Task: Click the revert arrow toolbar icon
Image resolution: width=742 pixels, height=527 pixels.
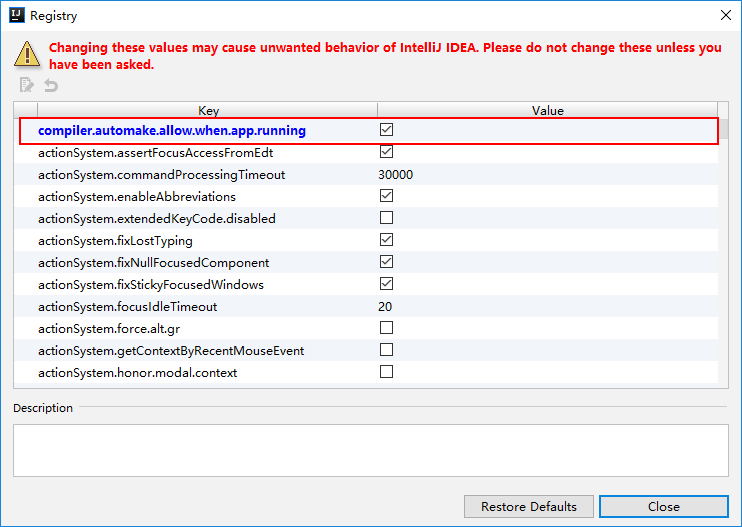Action: point(50,86)
